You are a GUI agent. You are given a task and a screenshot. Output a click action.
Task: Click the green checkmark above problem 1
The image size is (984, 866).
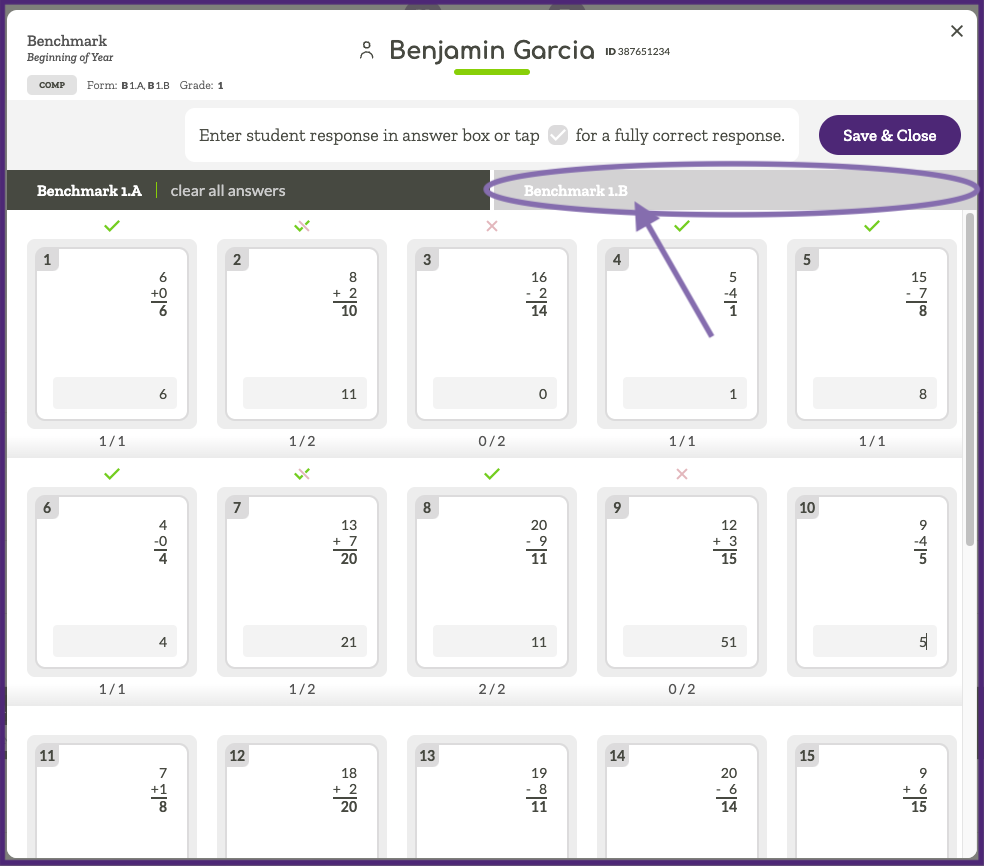[x=112, y=227]
